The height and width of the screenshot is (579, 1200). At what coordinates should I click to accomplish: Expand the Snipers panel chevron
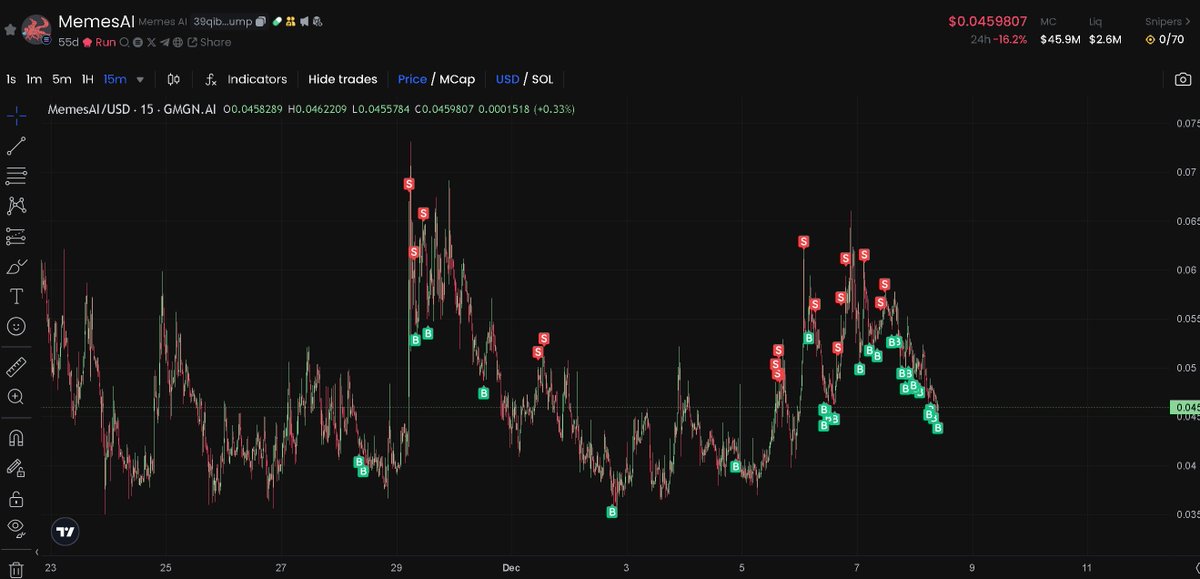[x=1188, y=21]
